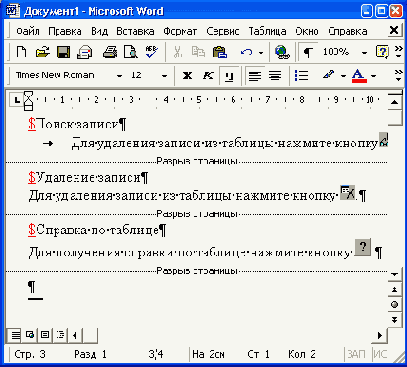This screenshot has width=407, height=367.
Task: Center the text alignment
Action: click(x=275, y=76)
